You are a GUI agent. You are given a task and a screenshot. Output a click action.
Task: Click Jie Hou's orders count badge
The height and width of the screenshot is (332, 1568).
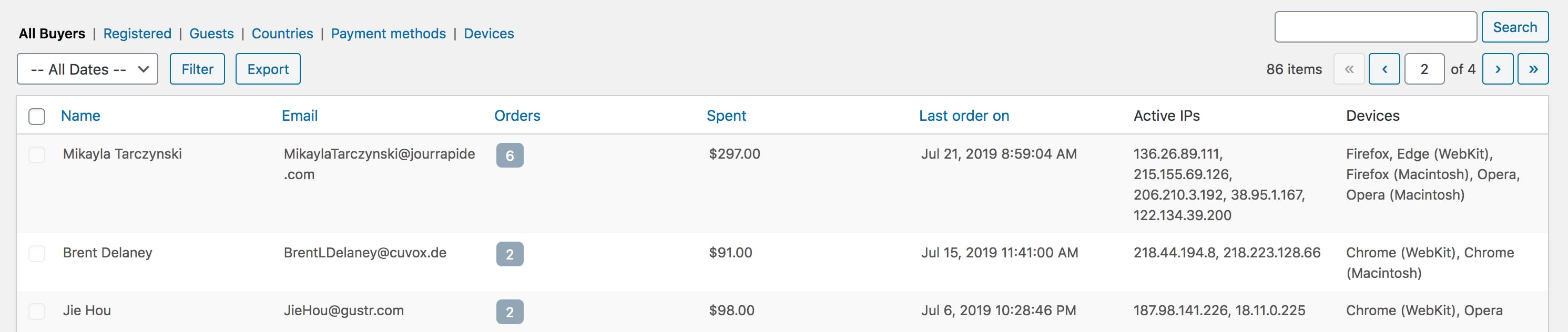click(510, 312)
